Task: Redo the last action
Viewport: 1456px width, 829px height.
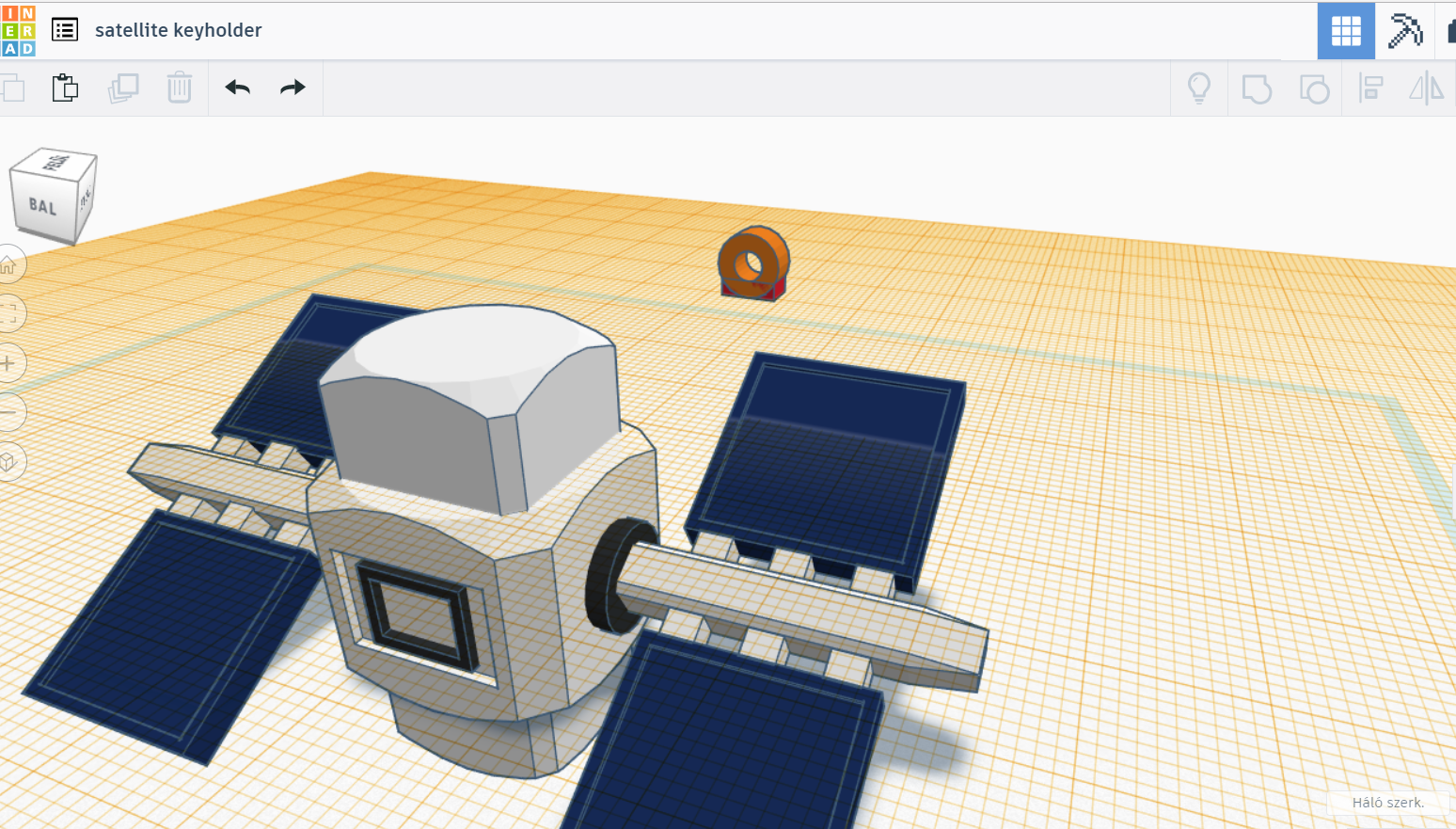Action: pos(293,88)
